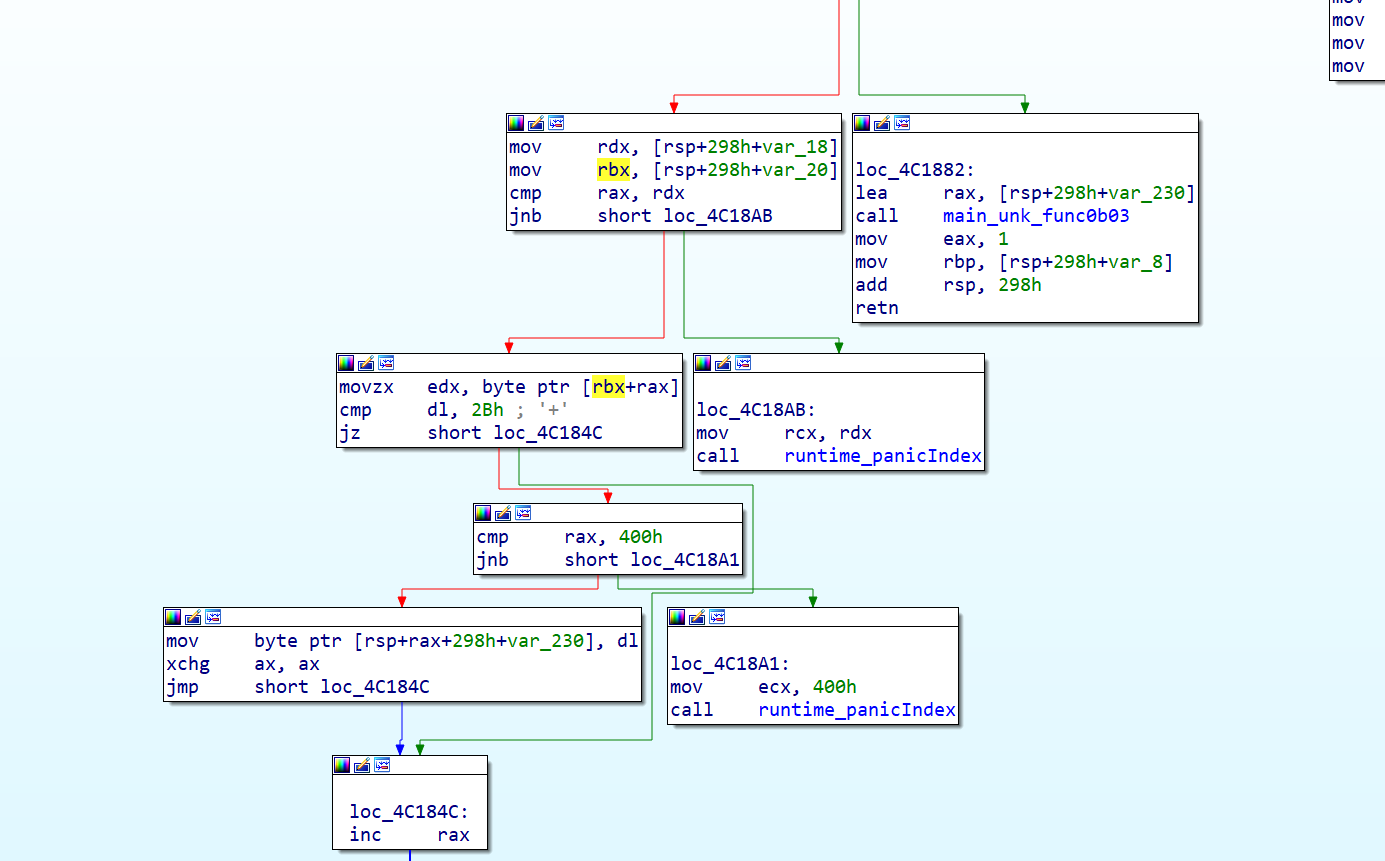
Task: Click runtime_panicIndex inside loc_4C18A1 block
Action: click(x=856, y=710)
